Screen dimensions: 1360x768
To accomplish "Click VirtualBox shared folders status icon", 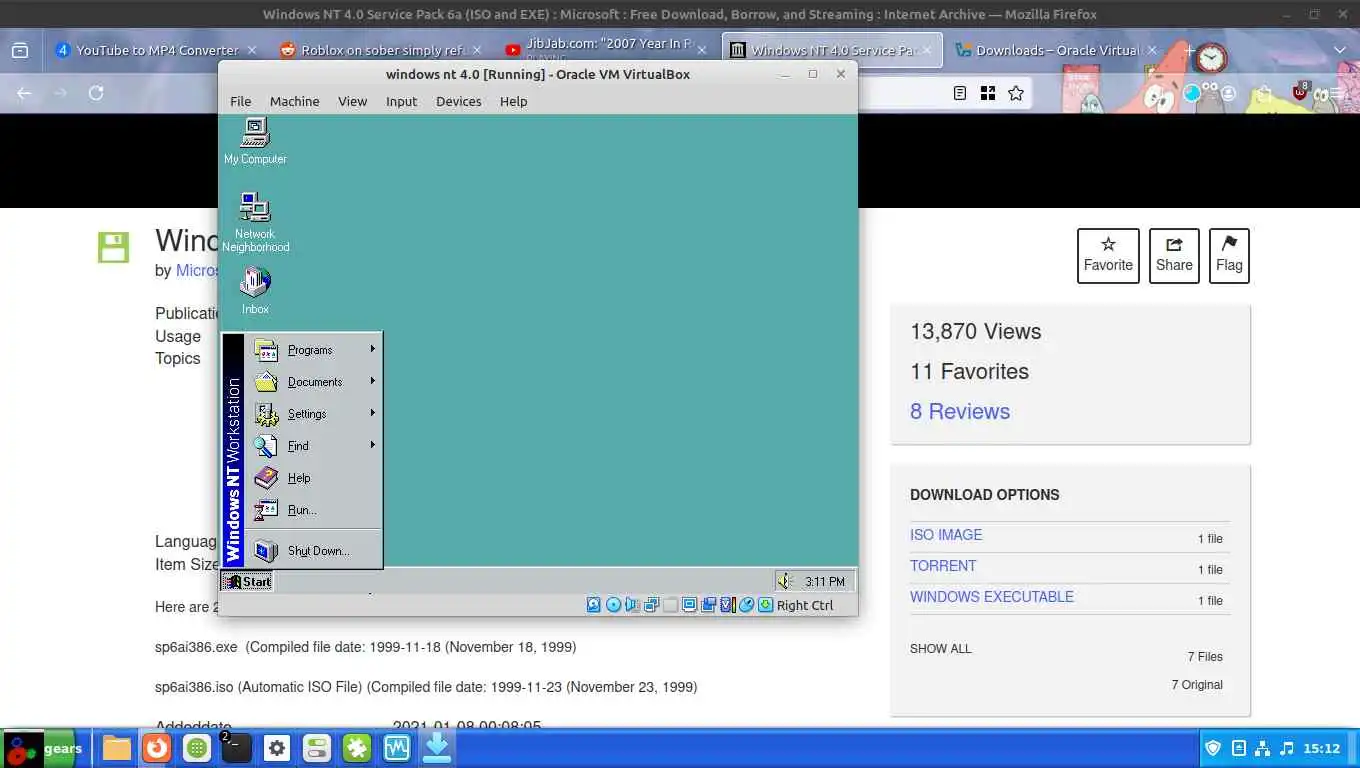I will point(671,605).
